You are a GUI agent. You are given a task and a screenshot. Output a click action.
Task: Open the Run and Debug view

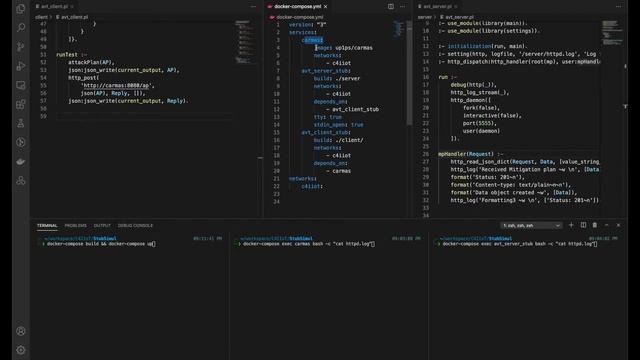(x=21, y=66)
